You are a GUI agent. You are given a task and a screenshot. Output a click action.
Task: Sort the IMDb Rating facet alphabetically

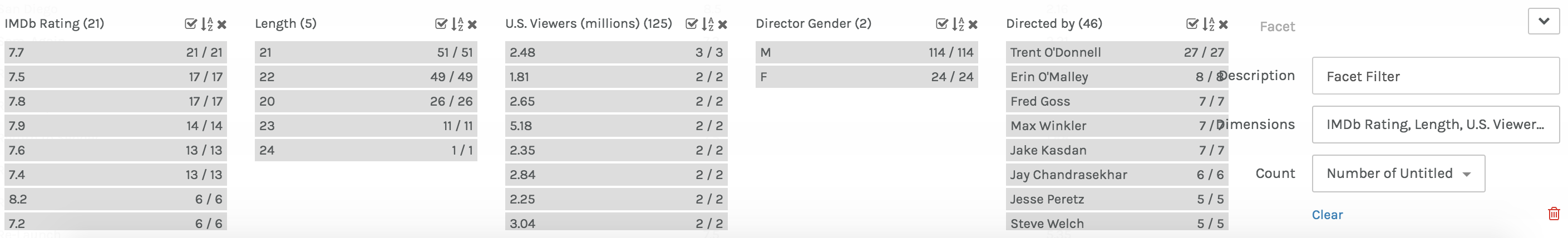(207, 24)
